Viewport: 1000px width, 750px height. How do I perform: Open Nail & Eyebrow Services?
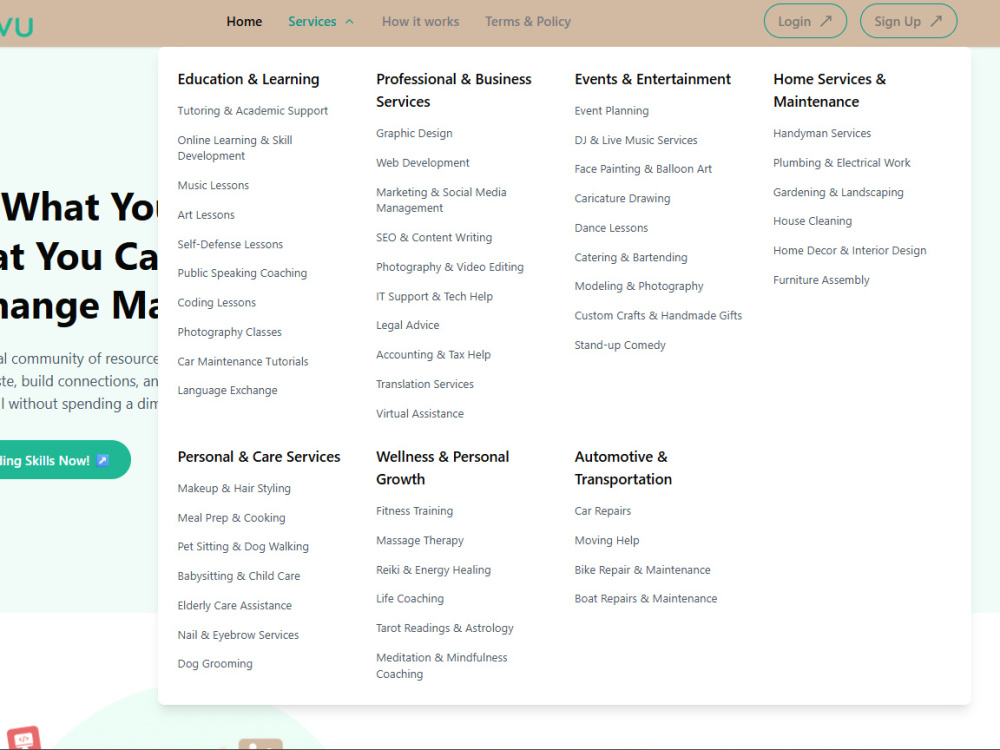point(238,635)
